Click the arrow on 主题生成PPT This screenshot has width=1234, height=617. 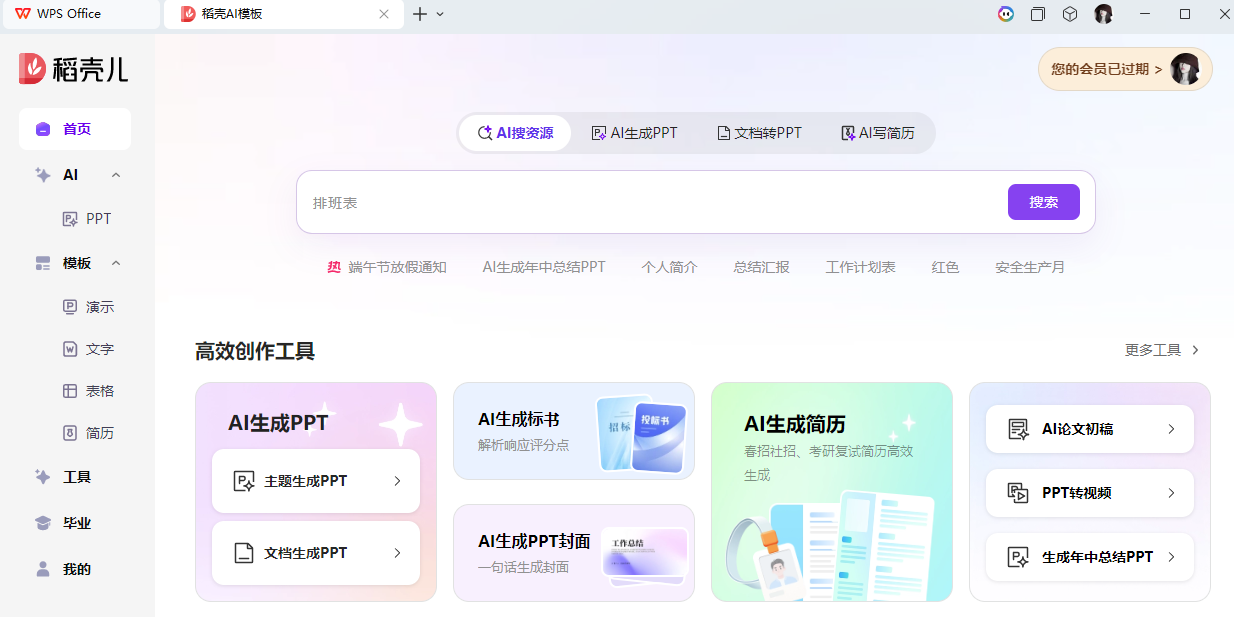pyautogui.click(x=397, y=481)
